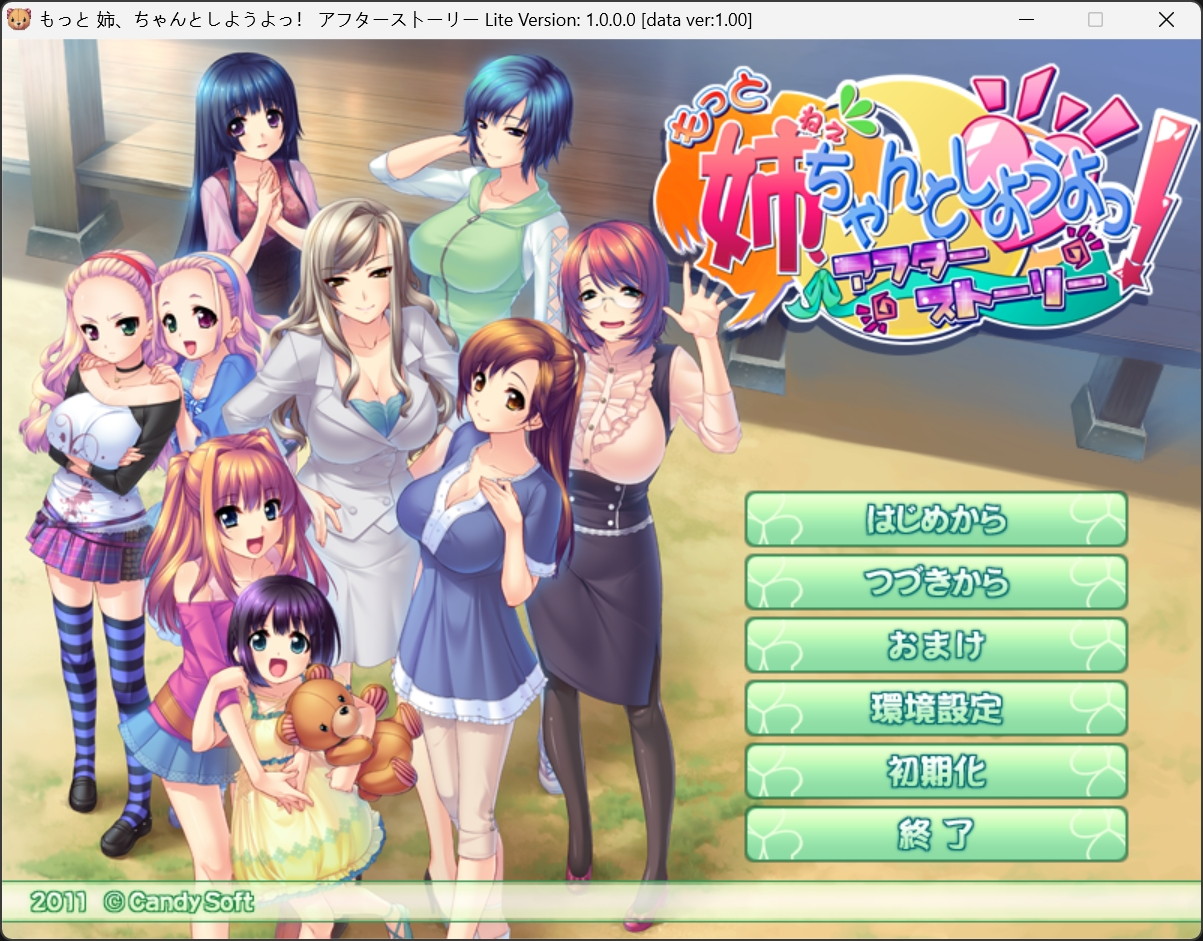This screenshot has height=941, width=1203.
Task: Select つづきから to continue a saved game
Action: [x=936, y=582]
